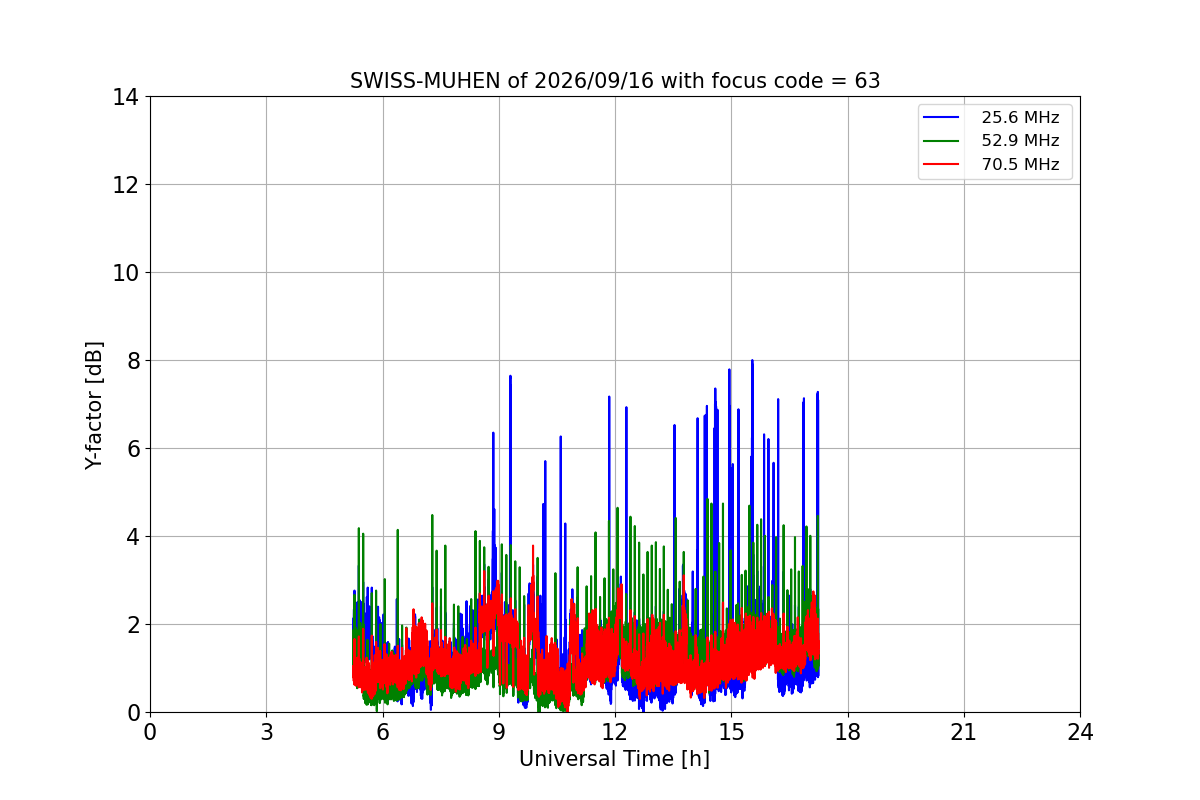The image size is (1200, 800).
Task: Click the SWISS-MUHEN plot title
Action: click(615, 81)
